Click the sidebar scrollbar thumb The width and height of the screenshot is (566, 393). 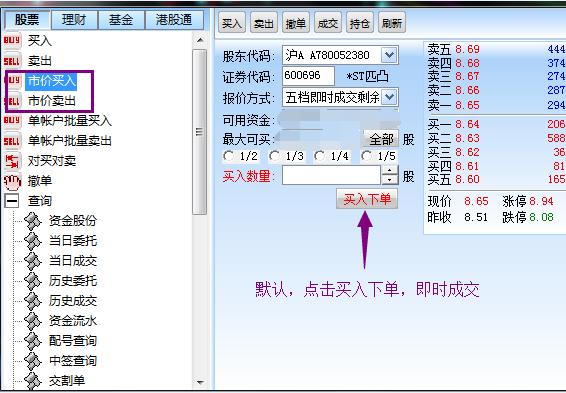(199, 132)
